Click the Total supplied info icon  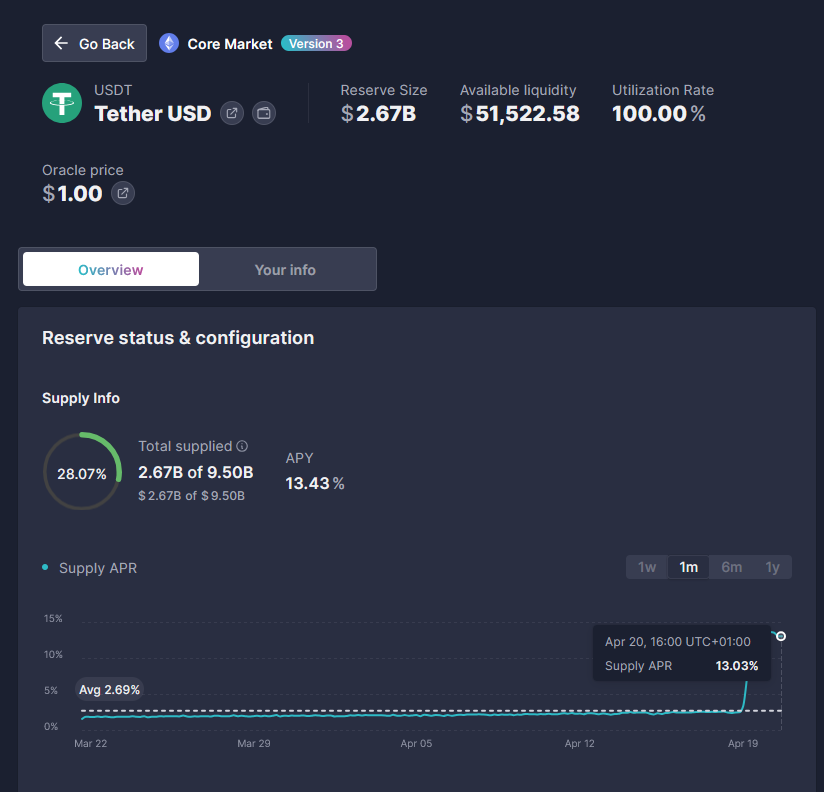point(242,446)
